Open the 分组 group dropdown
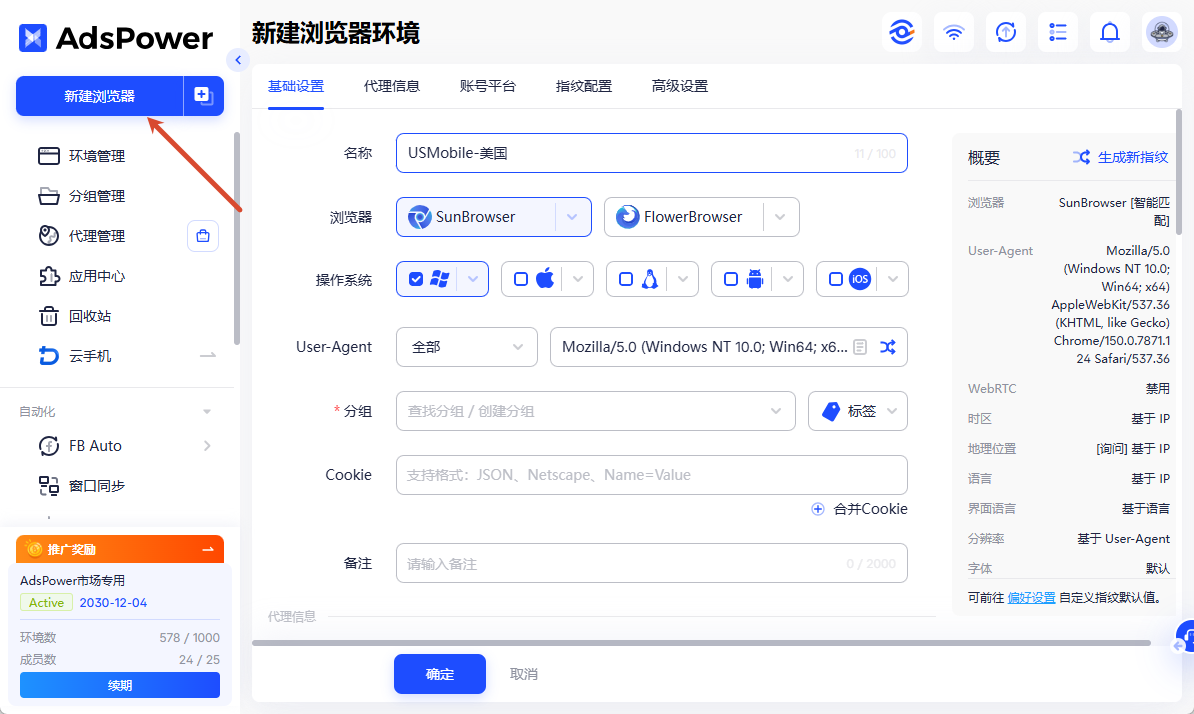Image resolution: width=1194 pixels, height=714 pixels. coord(595,411)
